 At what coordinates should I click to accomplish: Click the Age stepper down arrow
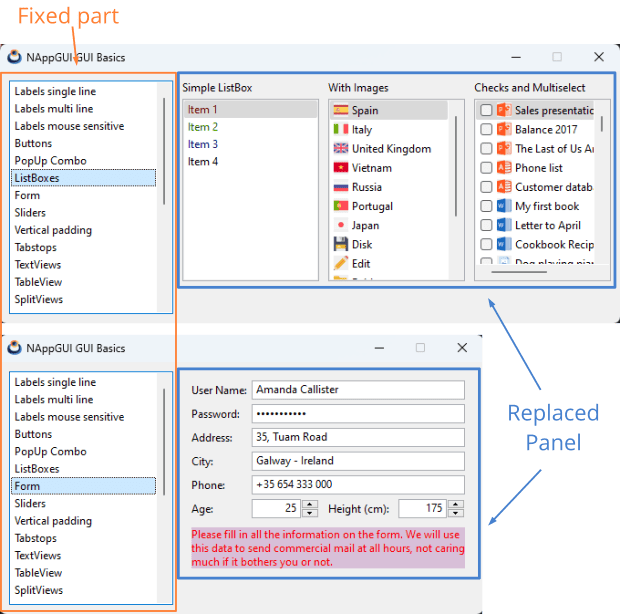pyautogui.click(x=310, y=513)
